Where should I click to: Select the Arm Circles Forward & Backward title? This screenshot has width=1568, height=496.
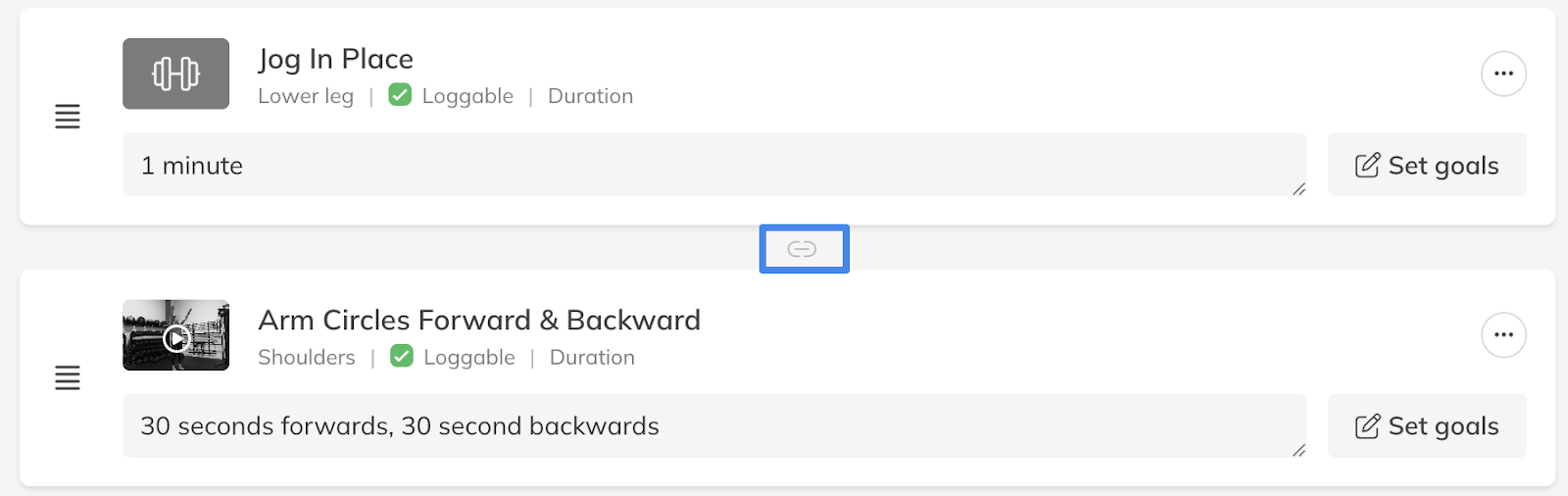[x=479, y=321]
